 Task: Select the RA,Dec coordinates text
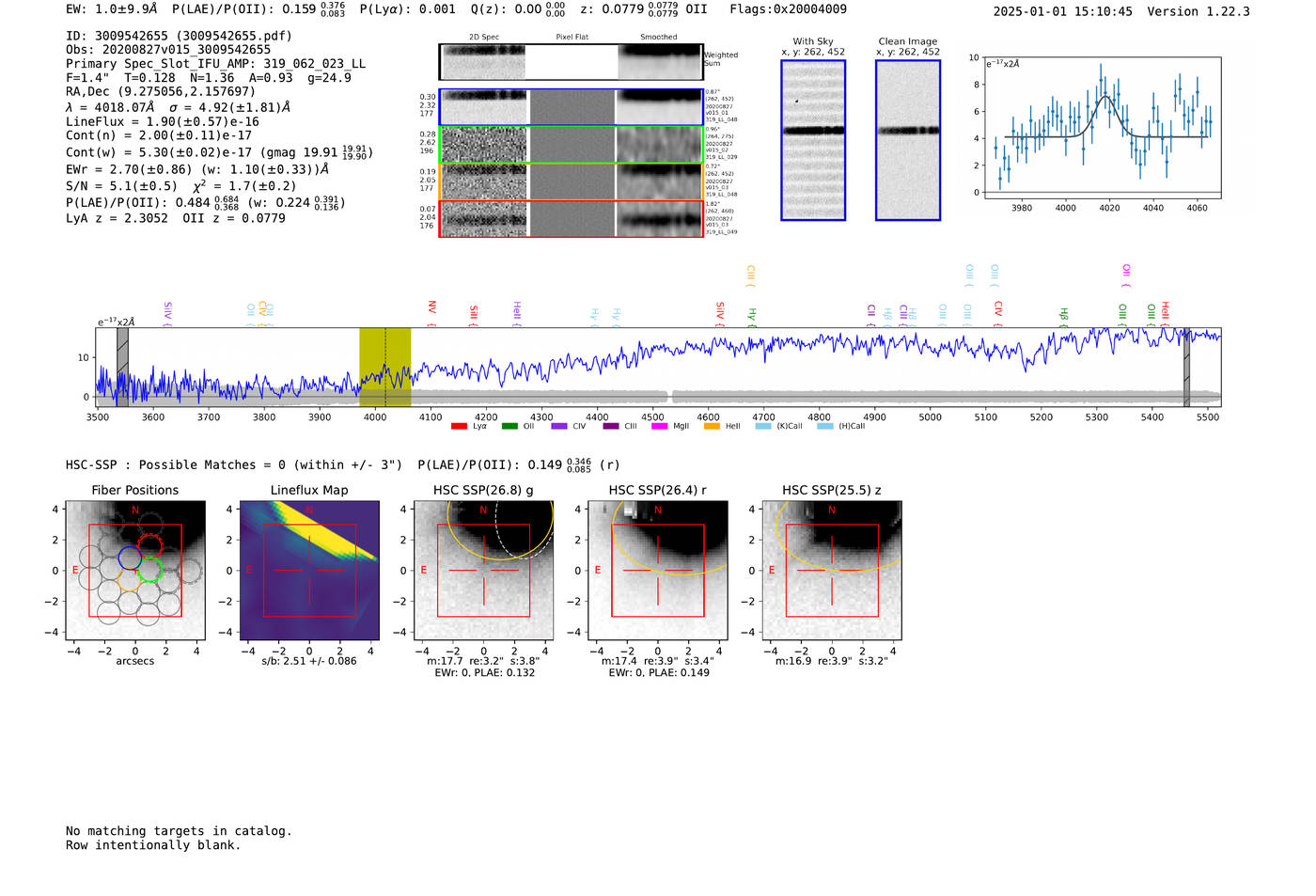click(161, 92)
